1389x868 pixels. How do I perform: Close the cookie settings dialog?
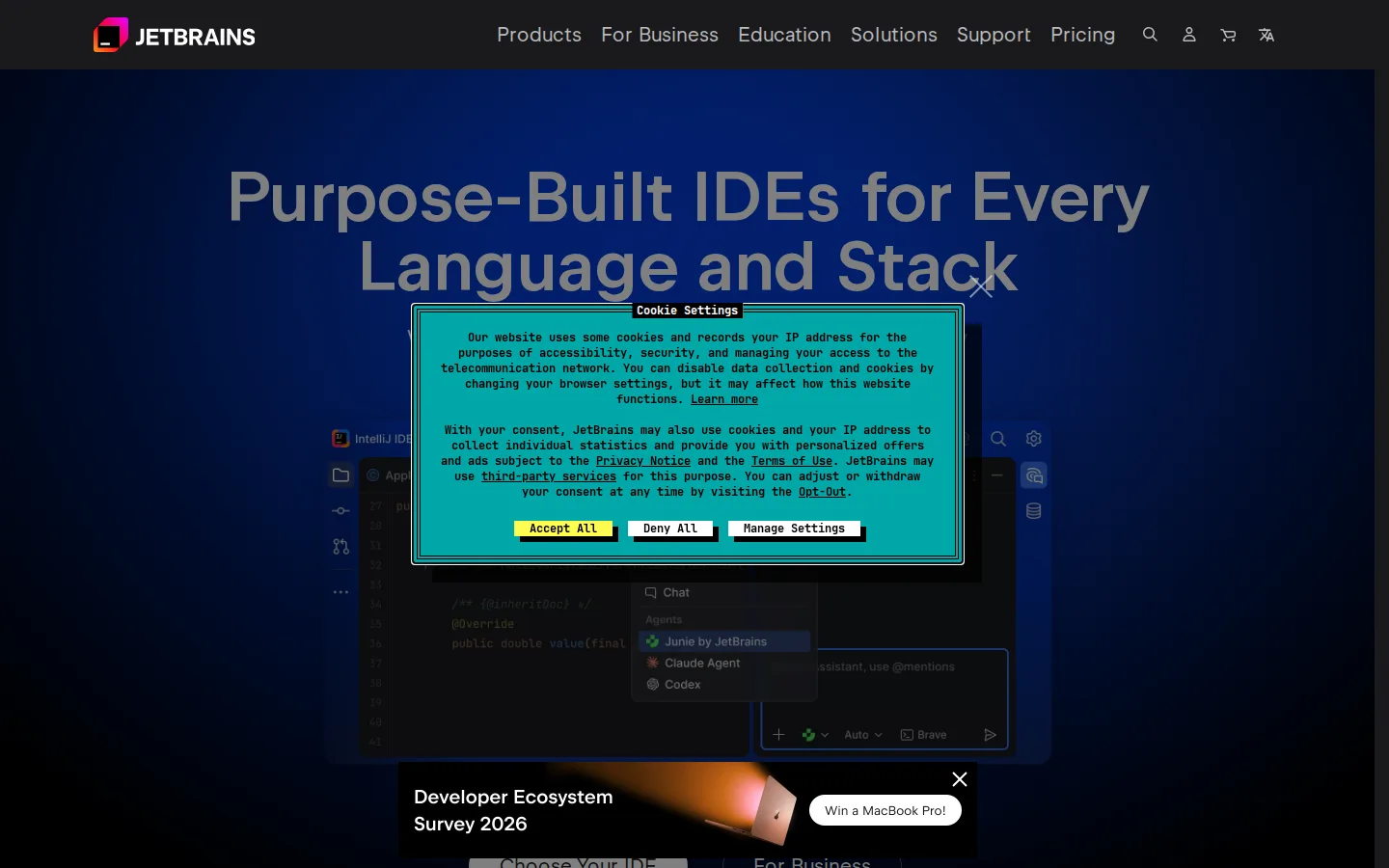point(981,286)
